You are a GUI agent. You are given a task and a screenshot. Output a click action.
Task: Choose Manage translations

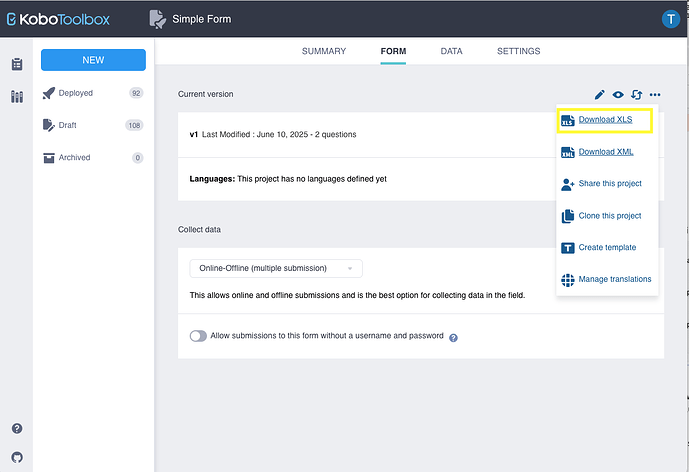[x=615, y=279]
